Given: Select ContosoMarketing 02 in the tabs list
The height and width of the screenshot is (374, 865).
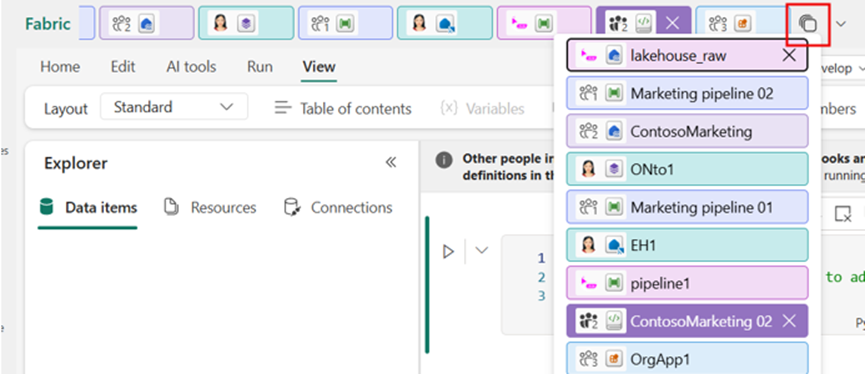Looking at the screenshot, I should tap(687, 321).
